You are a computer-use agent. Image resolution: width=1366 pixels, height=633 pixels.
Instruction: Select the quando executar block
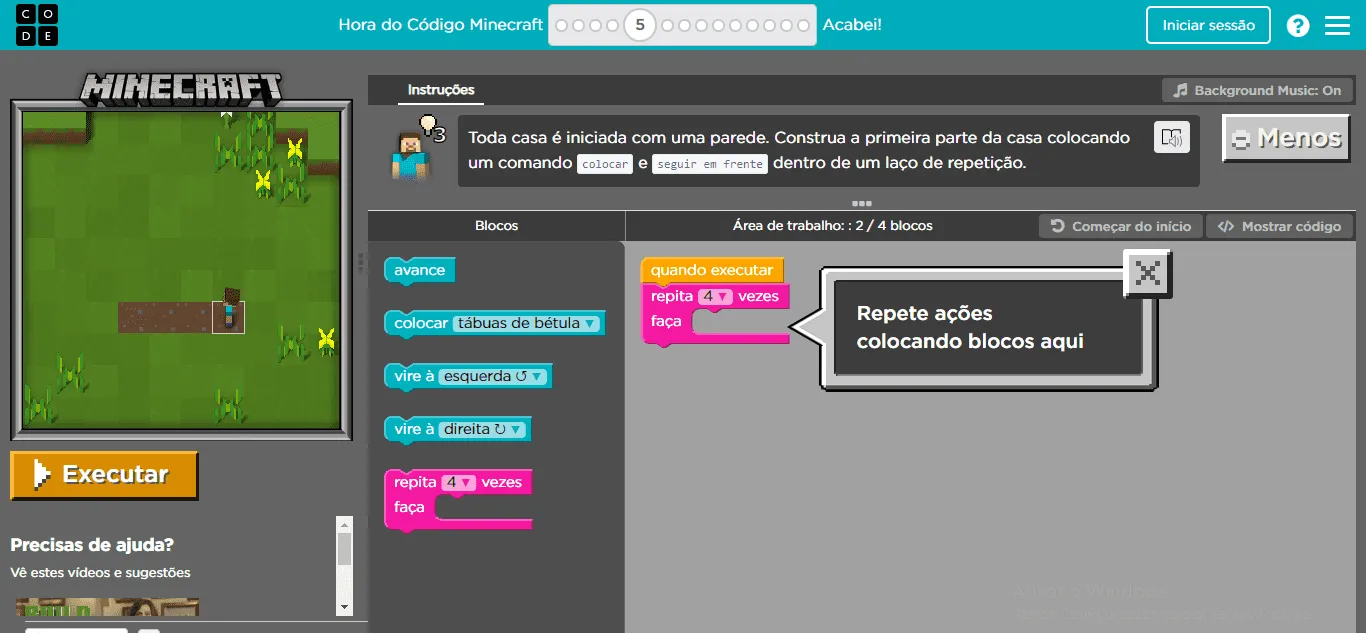tap(711, 270)
